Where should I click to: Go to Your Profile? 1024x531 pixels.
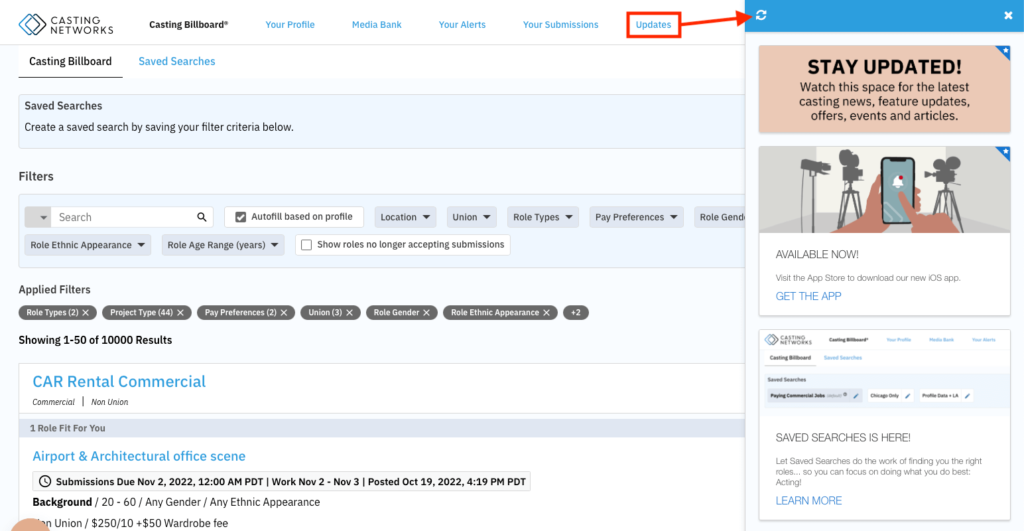coord(290,25)
